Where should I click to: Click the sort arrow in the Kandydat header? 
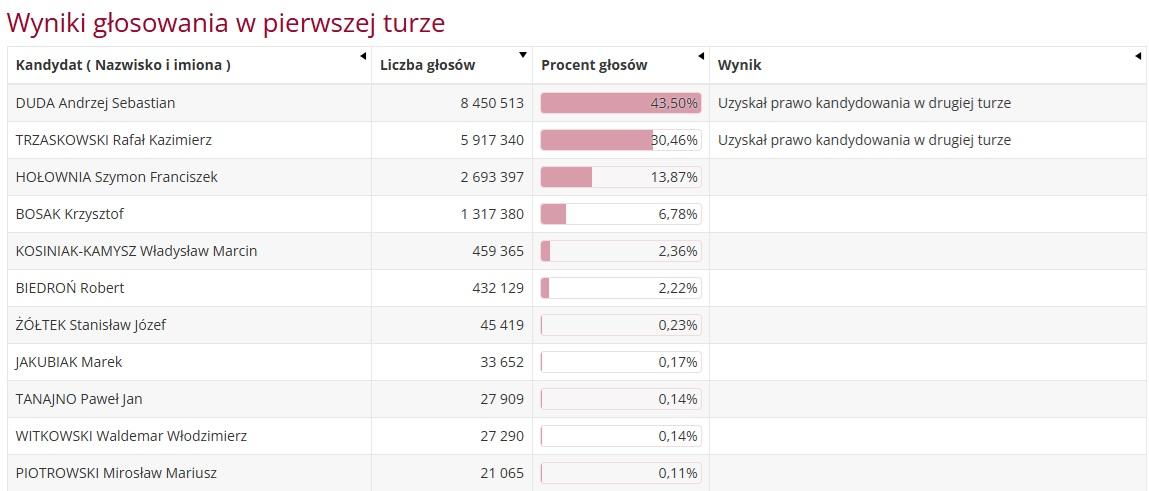363,56
